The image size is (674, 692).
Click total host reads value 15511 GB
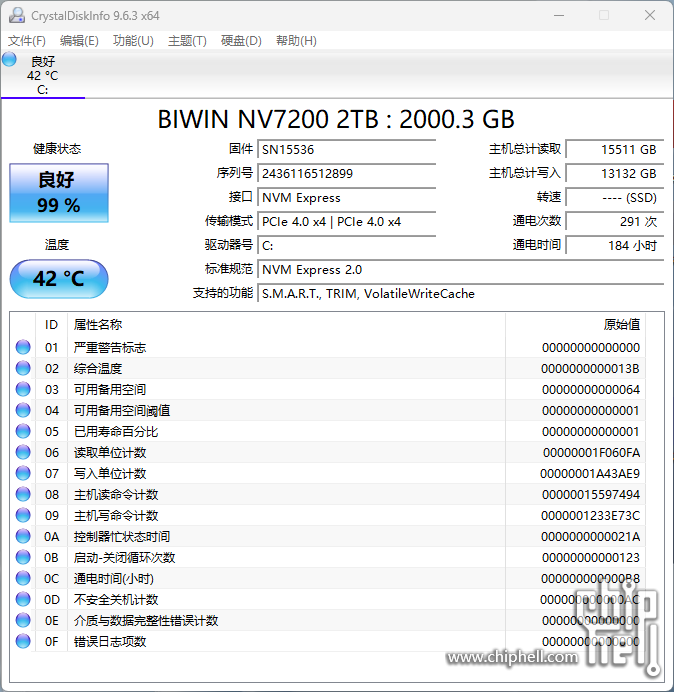click(615, 150)
